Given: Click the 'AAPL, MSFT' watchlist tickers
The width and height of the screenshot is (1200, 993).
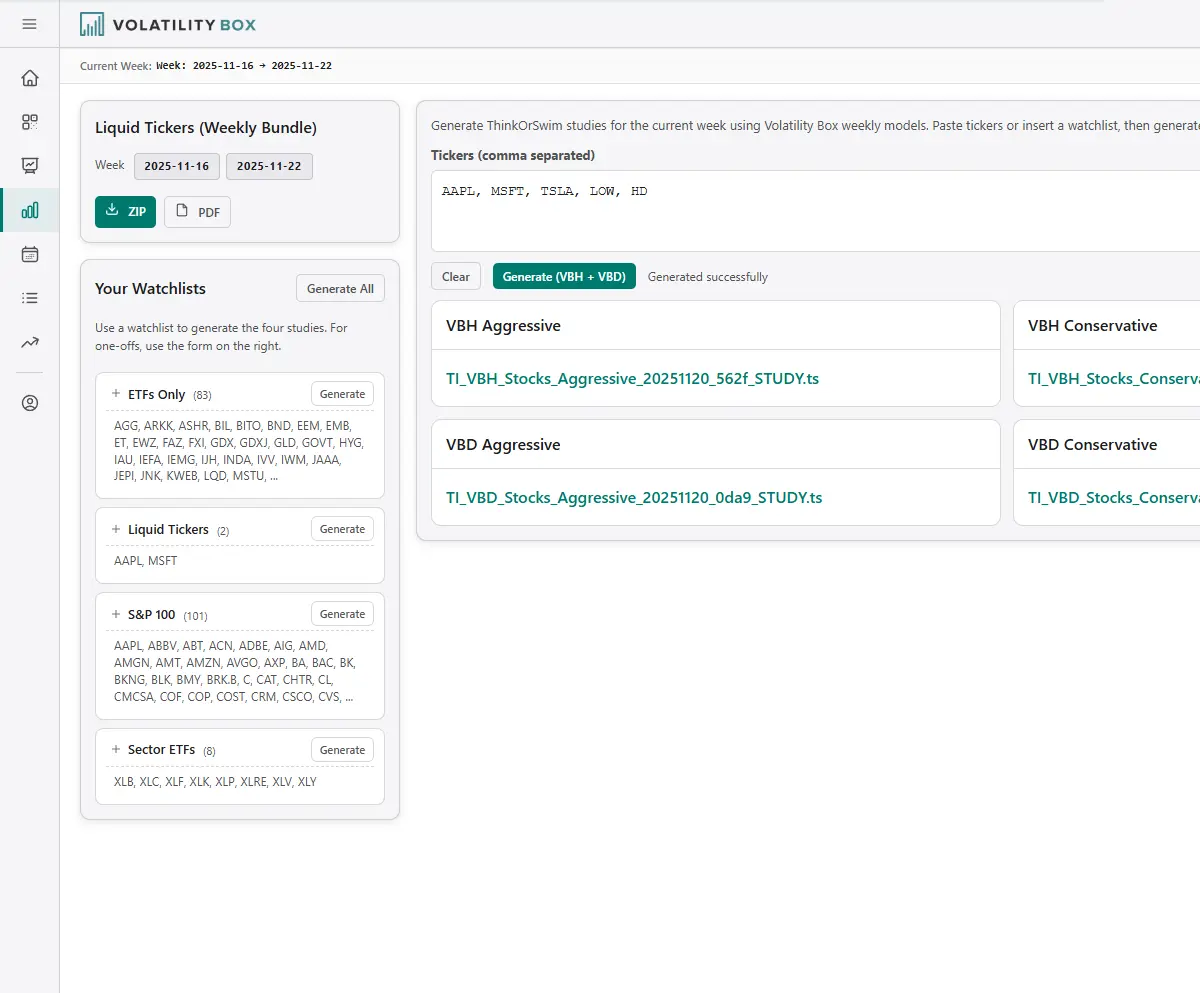Looking at the screenshot, I should pyautogui.click(x=145, y=561).
